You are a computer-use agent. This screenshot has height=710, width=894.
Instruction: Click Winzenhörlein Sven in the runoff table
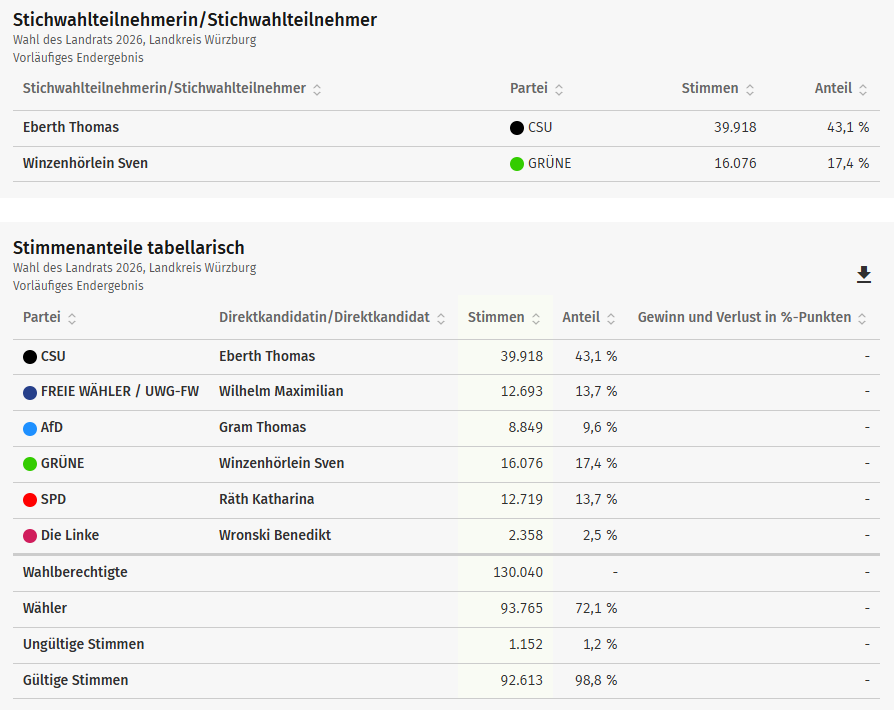(x=85, y=163)
